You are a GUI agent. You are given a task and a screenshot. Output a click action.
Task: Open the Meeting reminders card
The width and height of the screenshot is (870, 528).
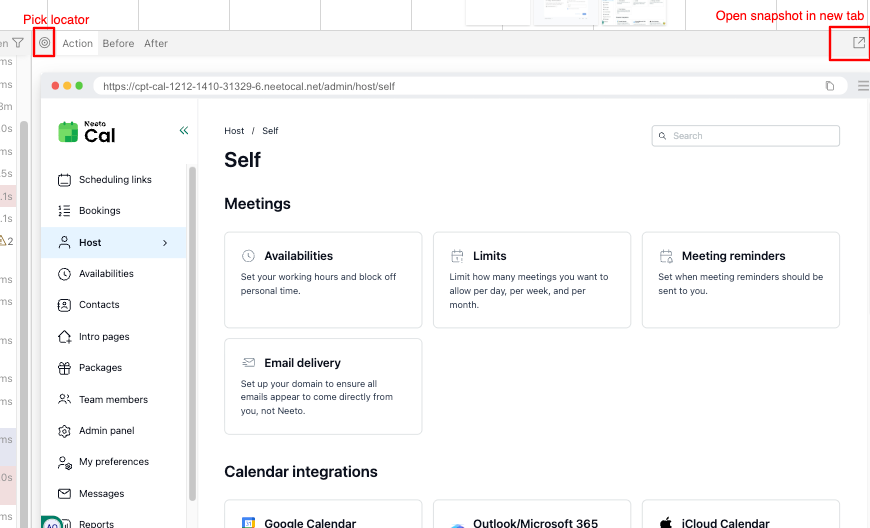click(x=740, y=279)
